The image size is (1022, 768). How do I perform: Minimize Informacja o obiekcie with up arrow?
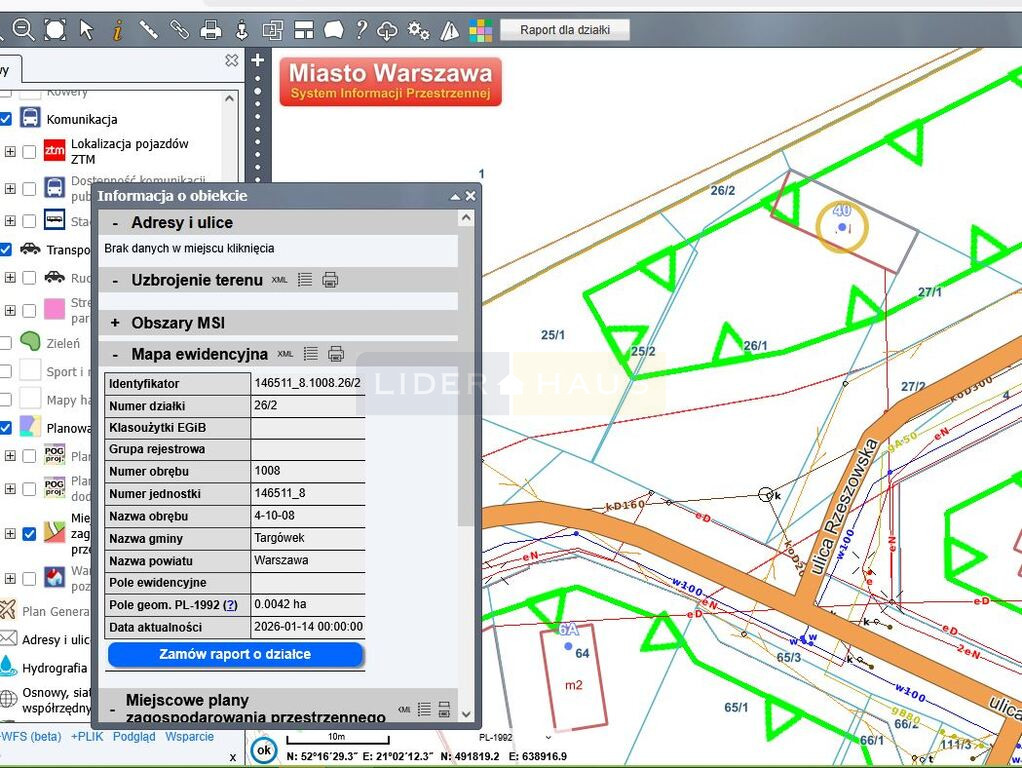[x=455, y=196]
